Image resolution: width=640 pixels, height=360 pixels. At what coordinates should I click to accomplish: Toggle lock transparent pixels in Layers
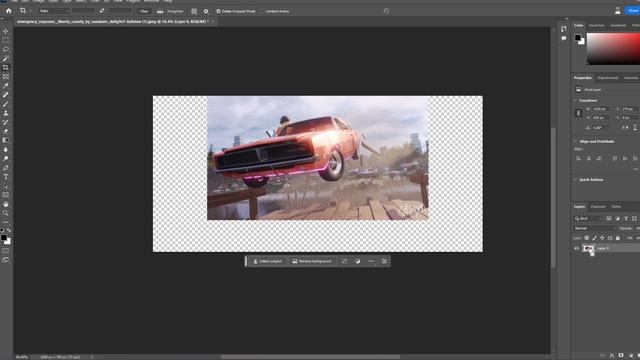(x=587, y=238)
